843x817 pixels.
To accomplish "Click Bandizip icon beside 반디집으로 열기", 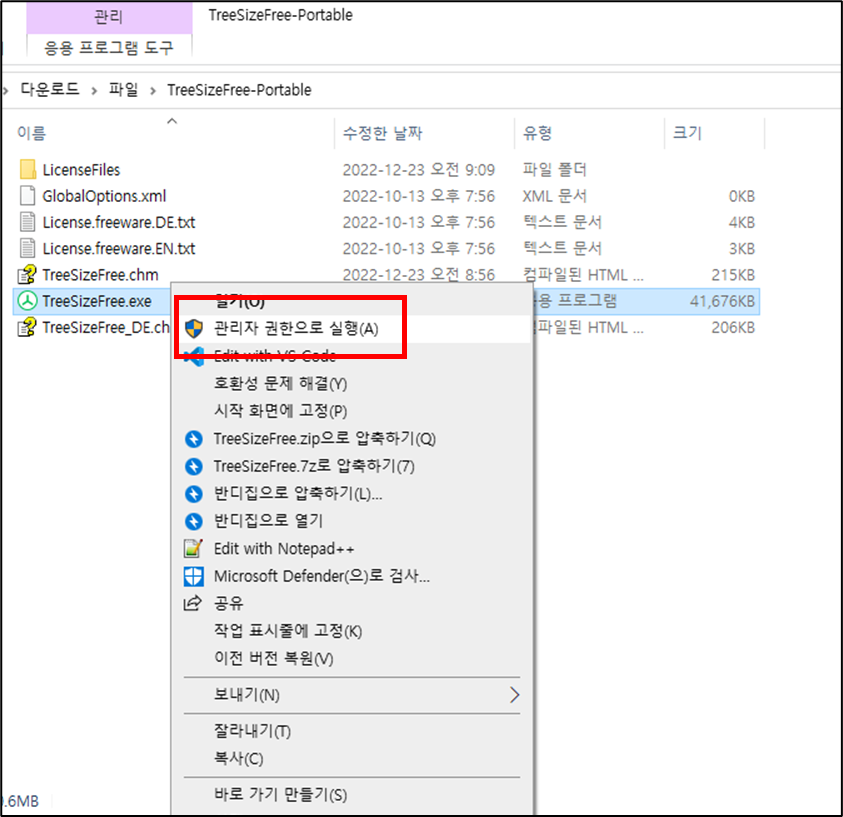I will coord(194,521).
